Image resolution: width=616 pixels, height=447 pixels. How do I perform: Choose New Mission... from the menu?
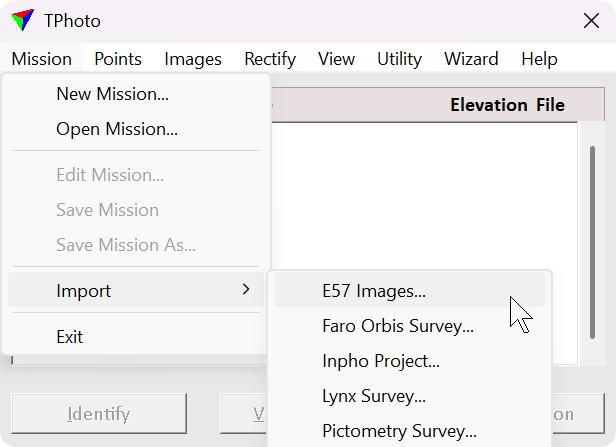click(x=136, y=94)
